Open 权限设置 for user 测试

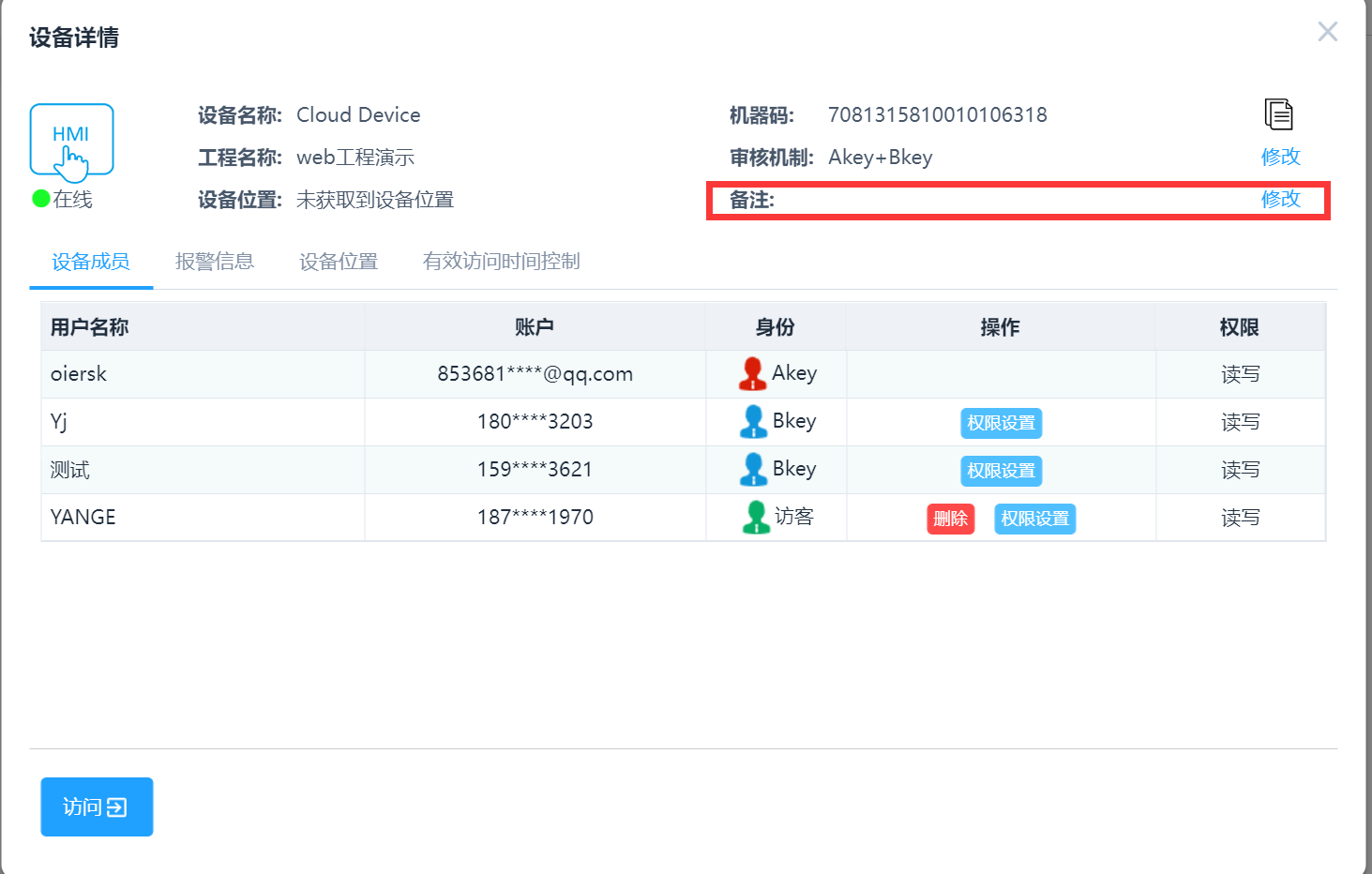1002,471
